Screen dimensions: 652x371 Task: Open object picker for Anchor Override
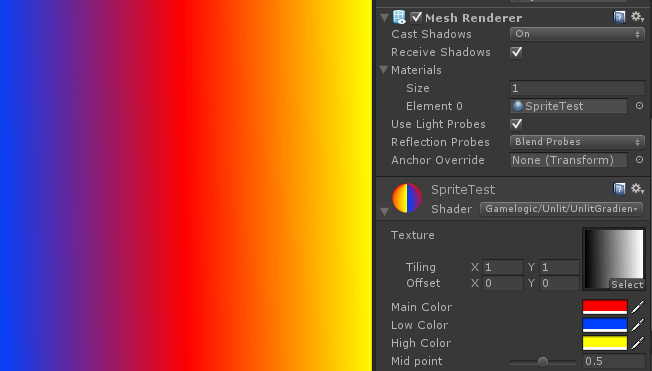click(640, 160)
